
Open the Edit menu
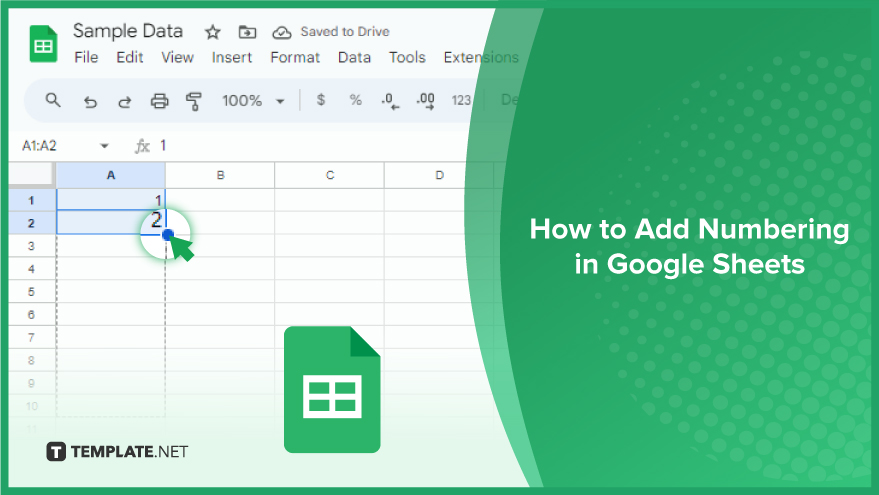129,57
